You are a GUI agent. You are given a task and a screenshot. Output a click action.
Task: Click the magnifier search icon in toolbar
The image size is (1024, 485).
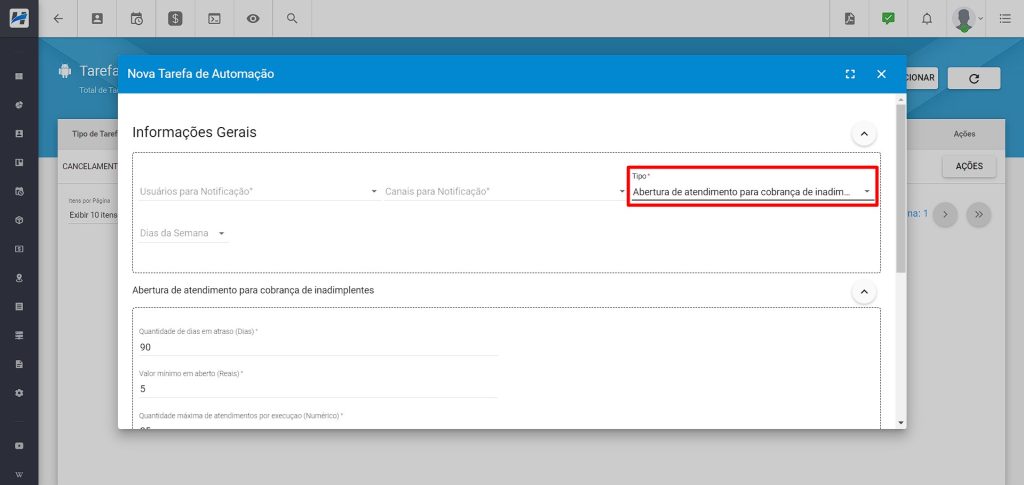[x=292, y=18]
